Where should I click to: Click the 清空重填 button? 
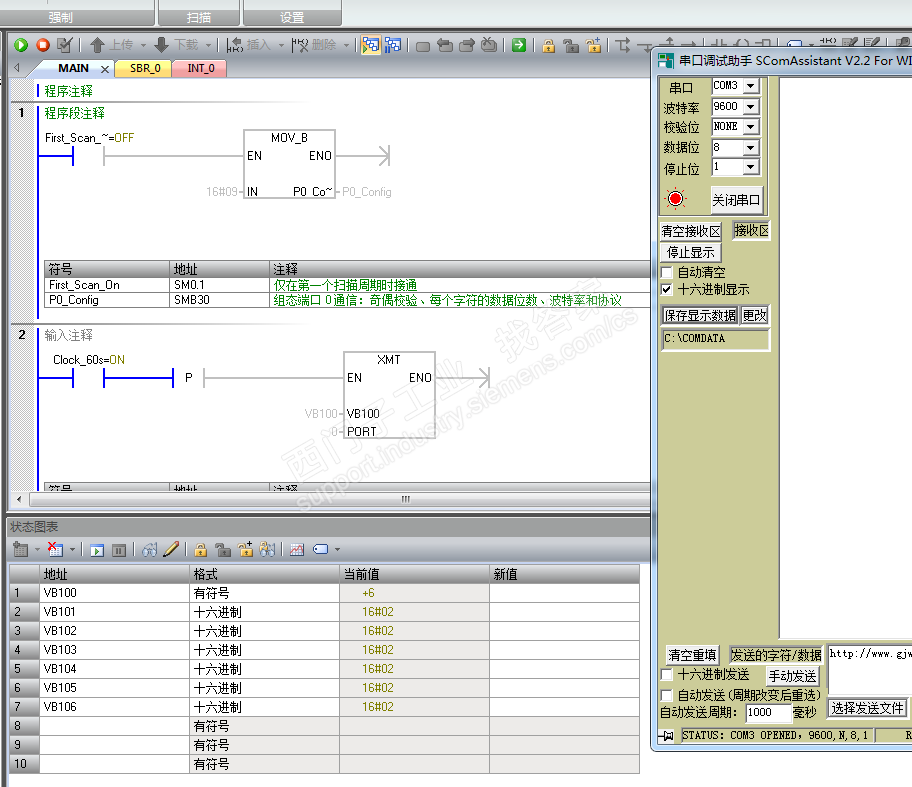pyautogui.click(x=692, y=656)
